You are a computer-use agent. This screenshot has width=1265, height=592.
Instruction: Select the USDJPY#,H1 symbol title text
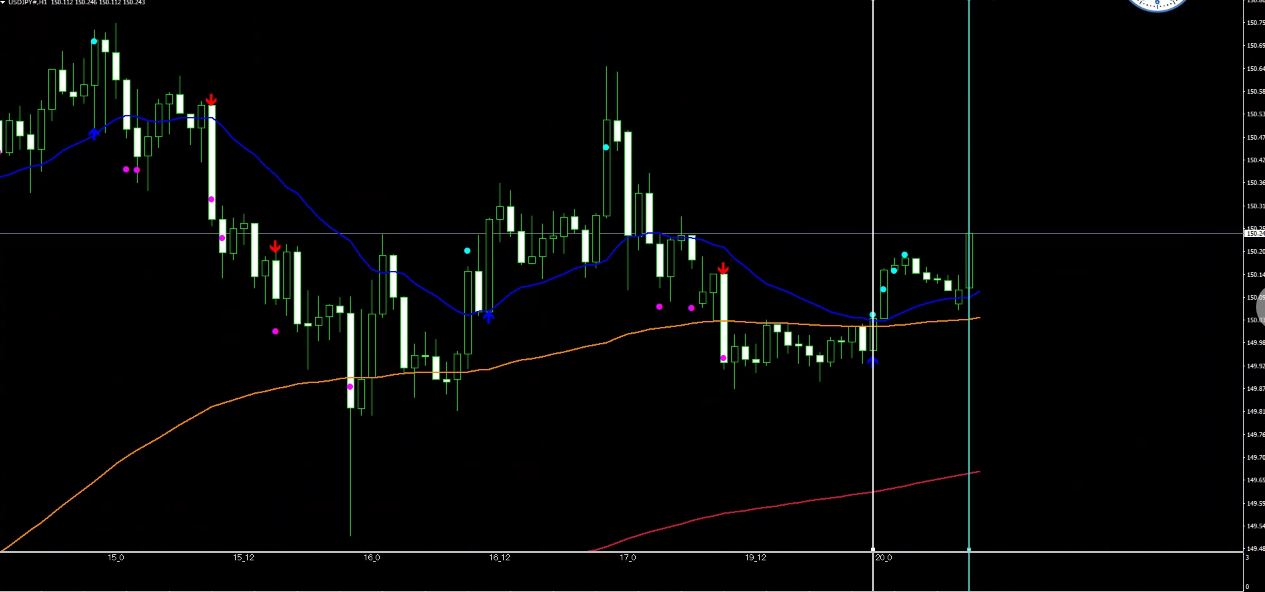(x=29, y=3)
